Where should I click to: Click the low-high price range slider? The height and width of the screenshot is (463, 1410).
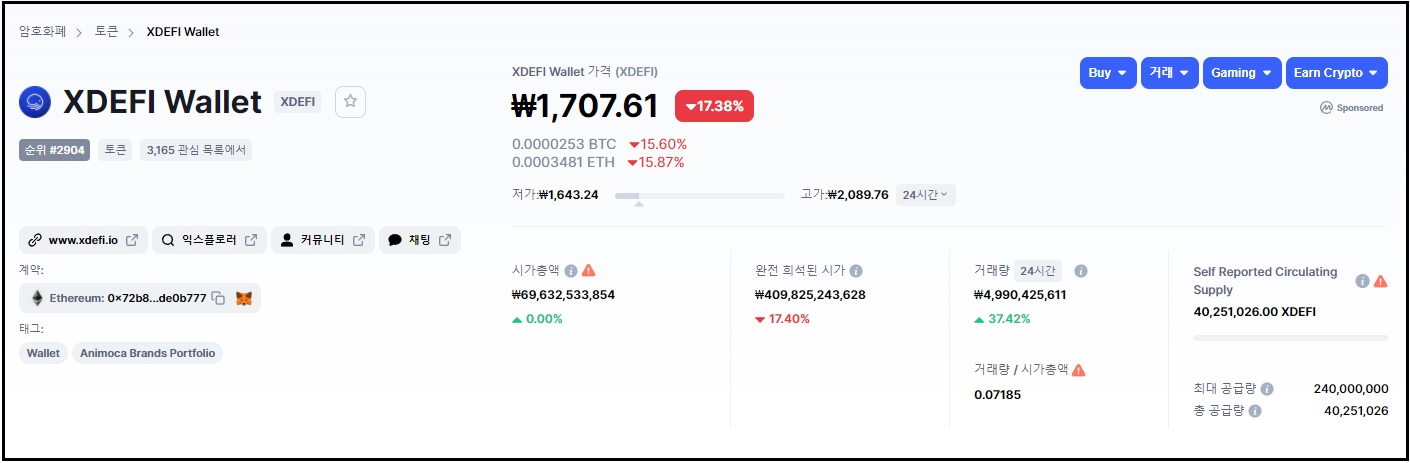point(699,196)
